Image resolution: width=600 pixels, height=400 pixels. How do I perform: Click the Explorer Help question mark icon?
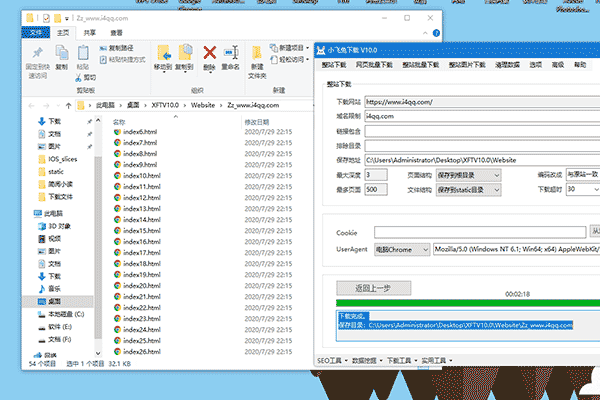(x=436, y=33)
